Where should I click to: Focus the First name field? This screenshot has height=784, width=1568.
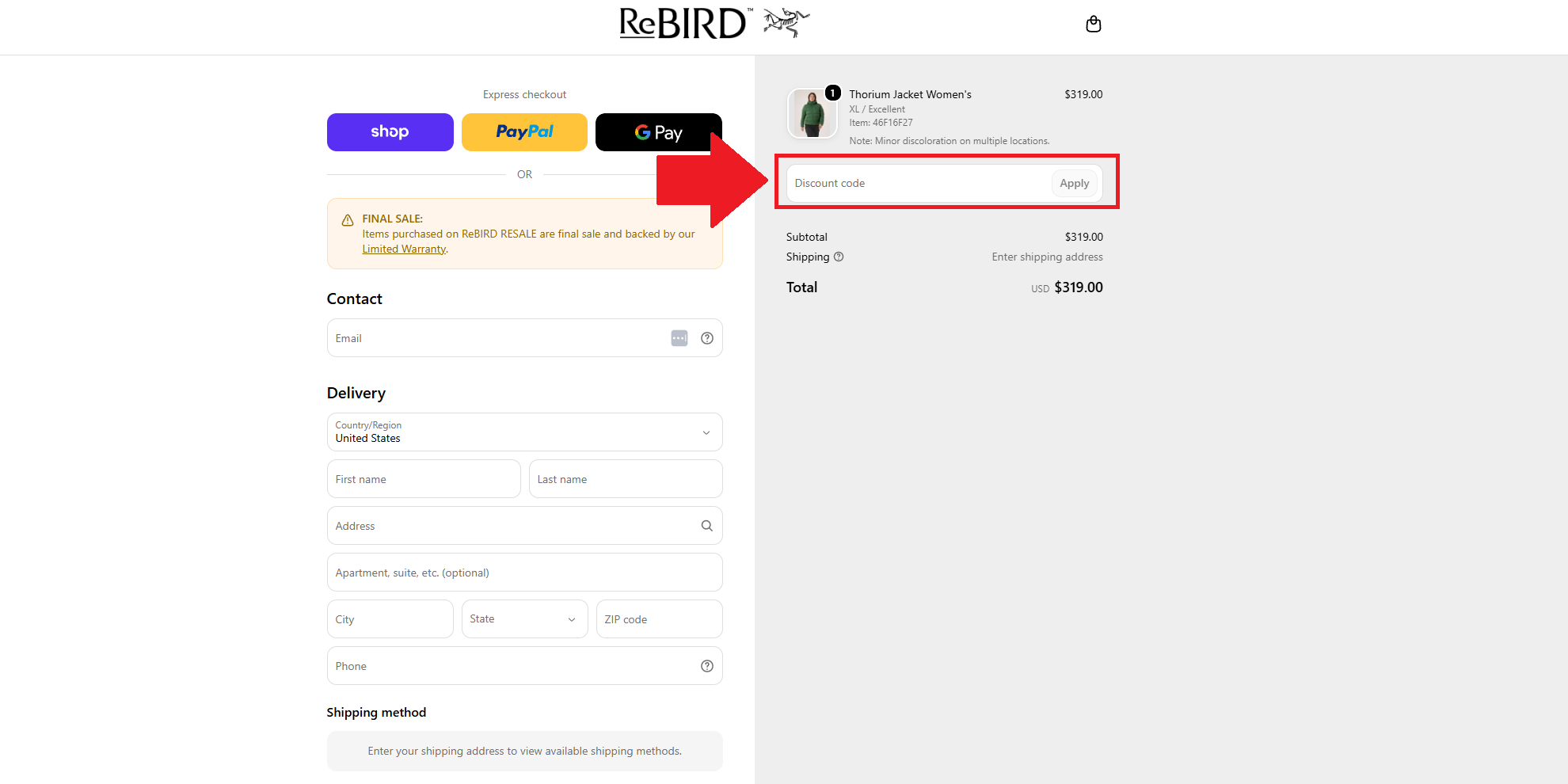coord(424,479)
